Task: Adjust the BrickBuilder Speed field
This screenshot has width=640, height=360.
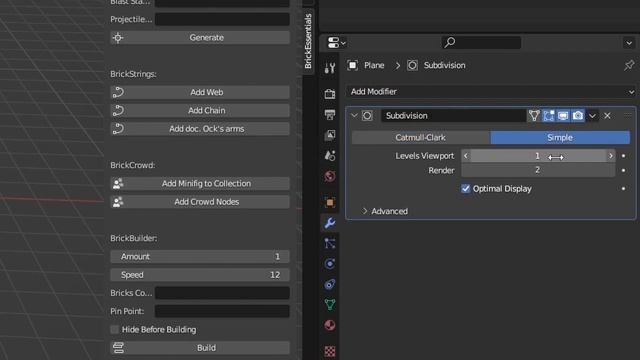Action: click(x=200, y=275)
